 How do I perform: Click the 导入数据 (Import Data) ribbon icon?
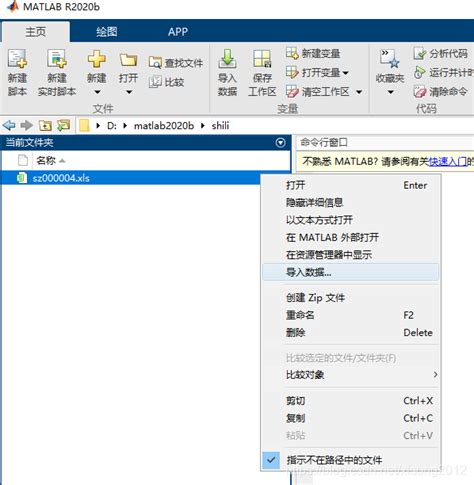(x=227, y=59)
